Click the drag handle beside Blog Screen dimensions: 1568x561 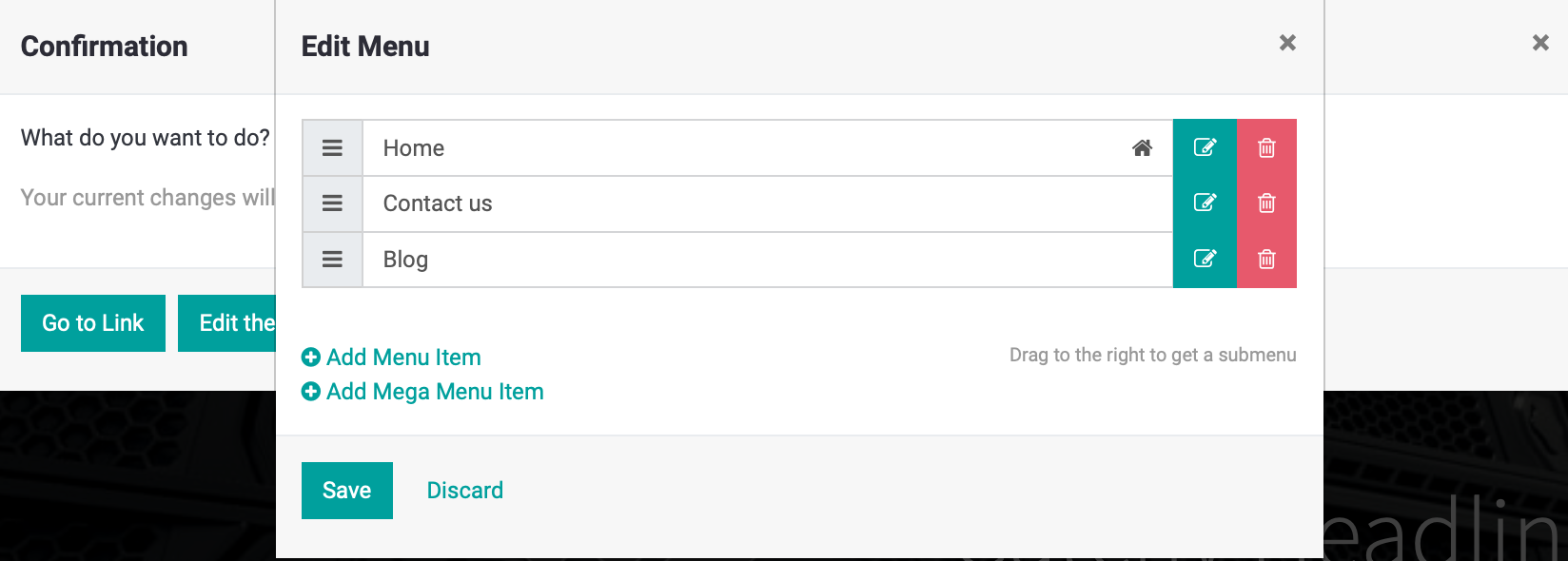coord(332,260)
